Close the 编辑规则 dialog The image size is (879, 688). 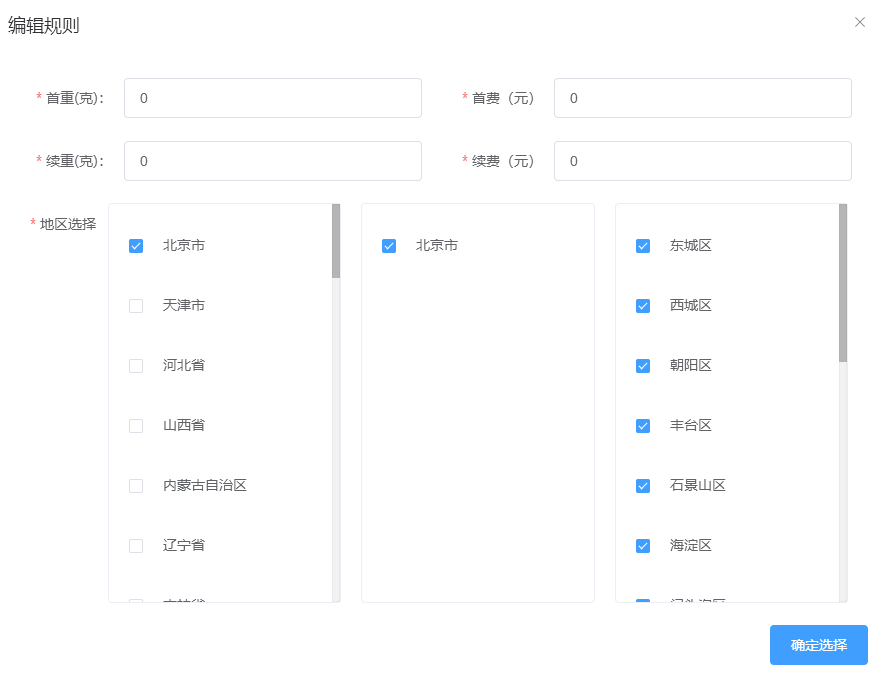pyautogui.click(x=859, y=22)
